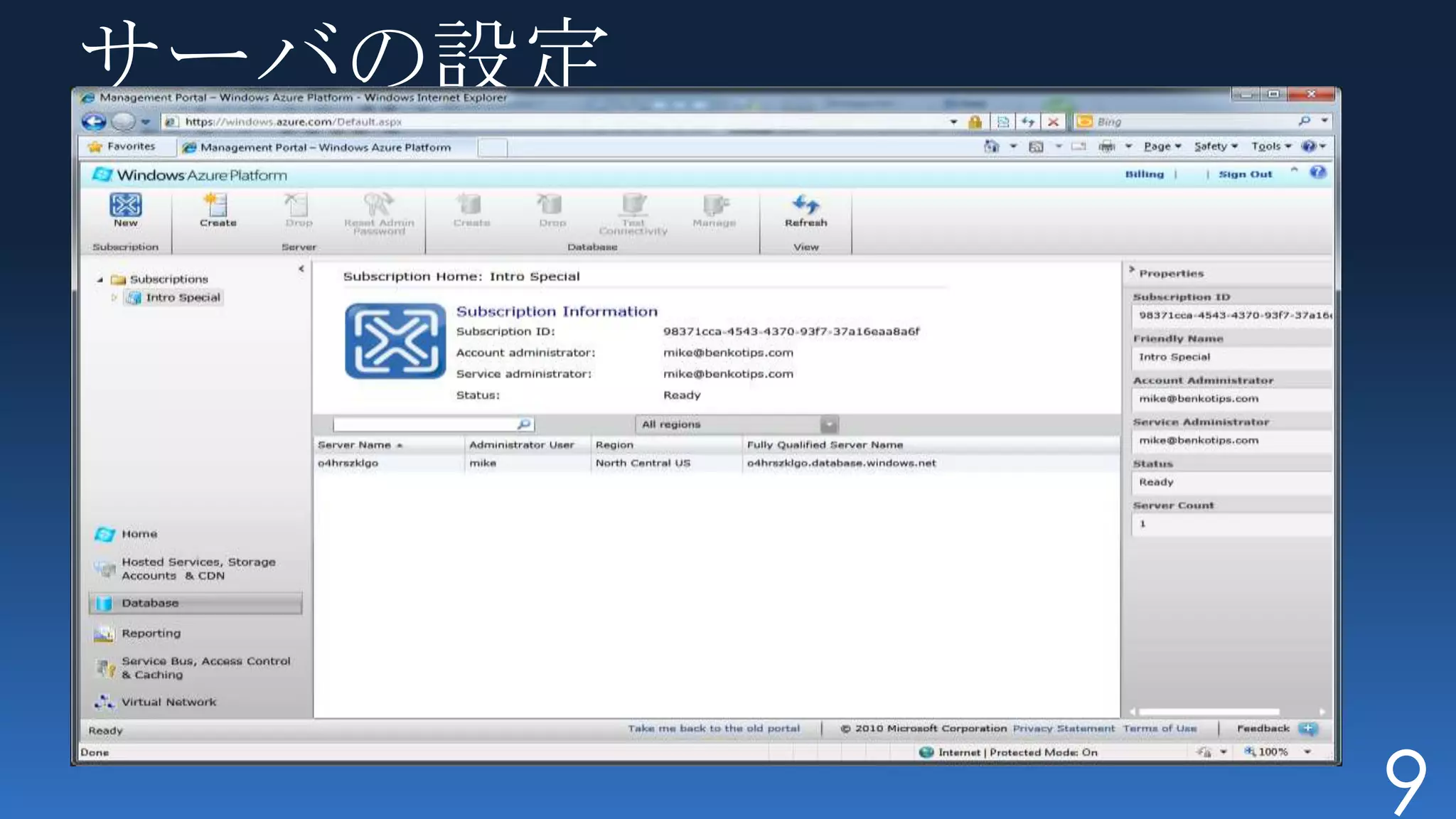This screenshot has width=1456, height=819.
Task: Collapse the Properties panel
Action: 1132,270
